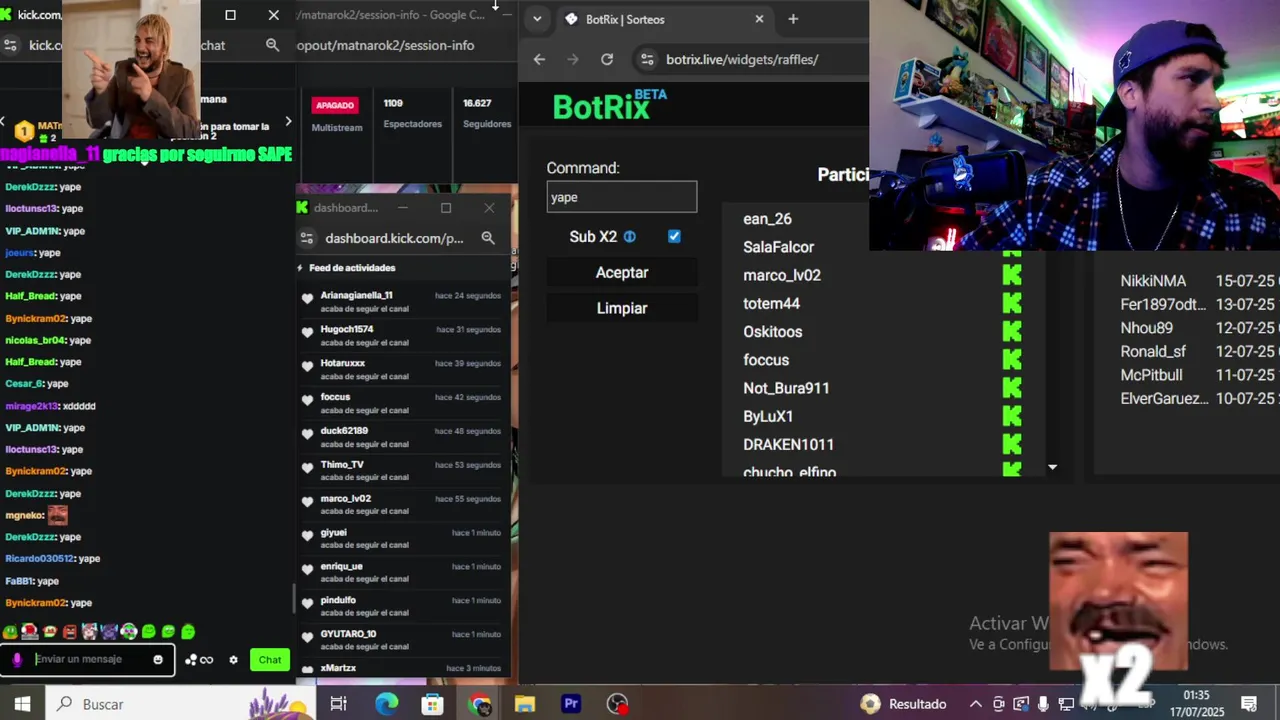
Task: Select participant Oskitoos
Action: tap(772, 332)
